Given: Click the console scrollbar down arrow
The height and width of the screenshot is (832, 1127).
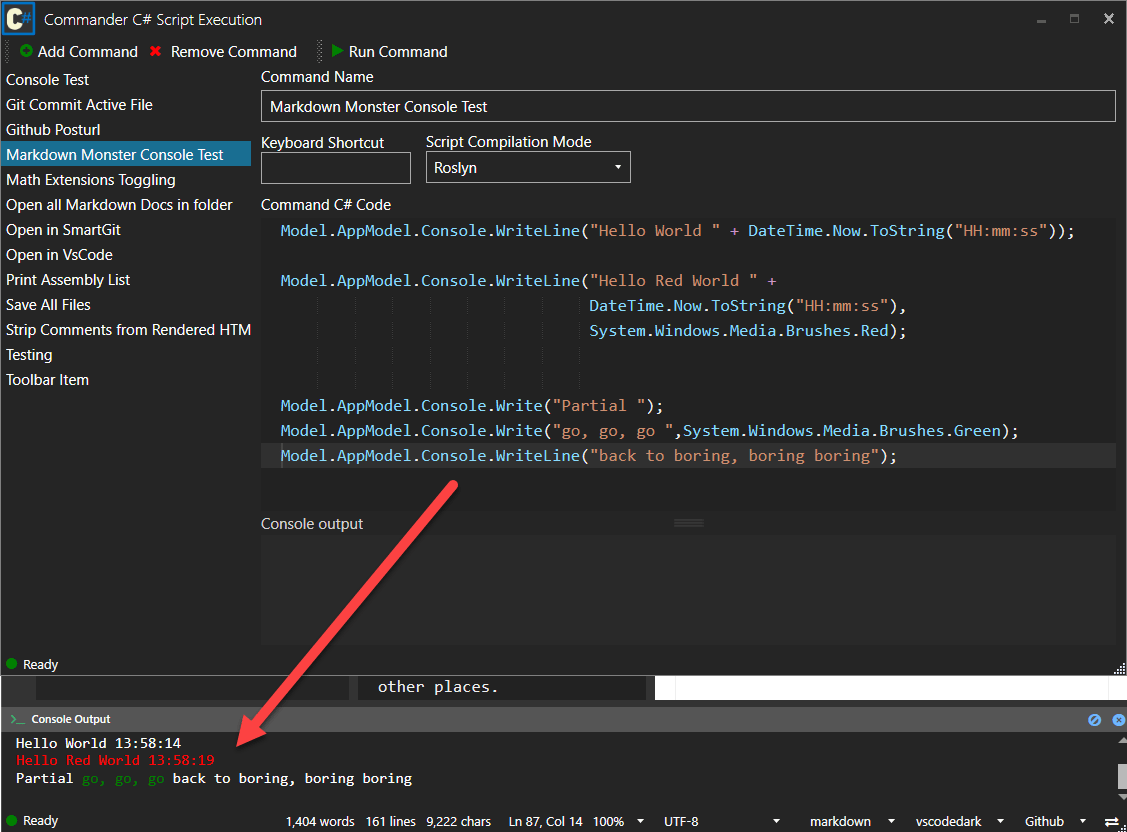Looking at the screenshot, I should [x=1121, y=796].
